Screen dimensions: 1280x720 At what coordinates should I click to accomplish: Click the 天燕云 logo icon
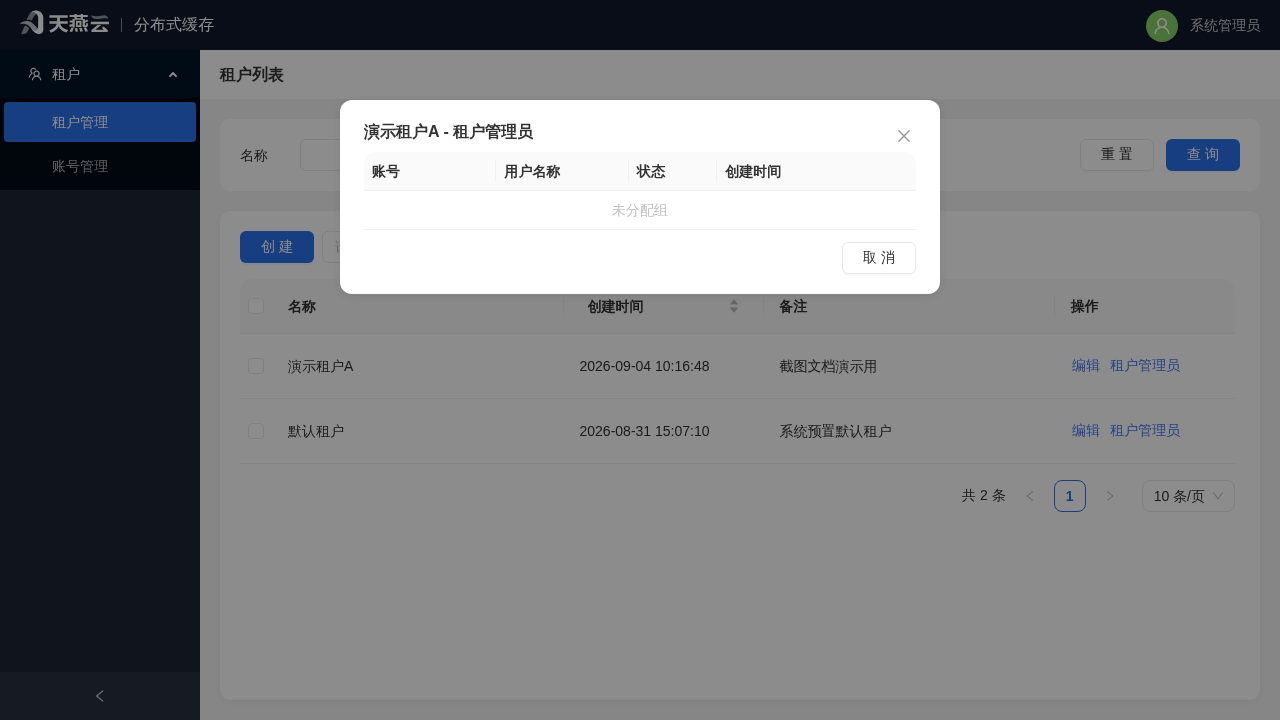pyautogui.click(x=64, y=23)
